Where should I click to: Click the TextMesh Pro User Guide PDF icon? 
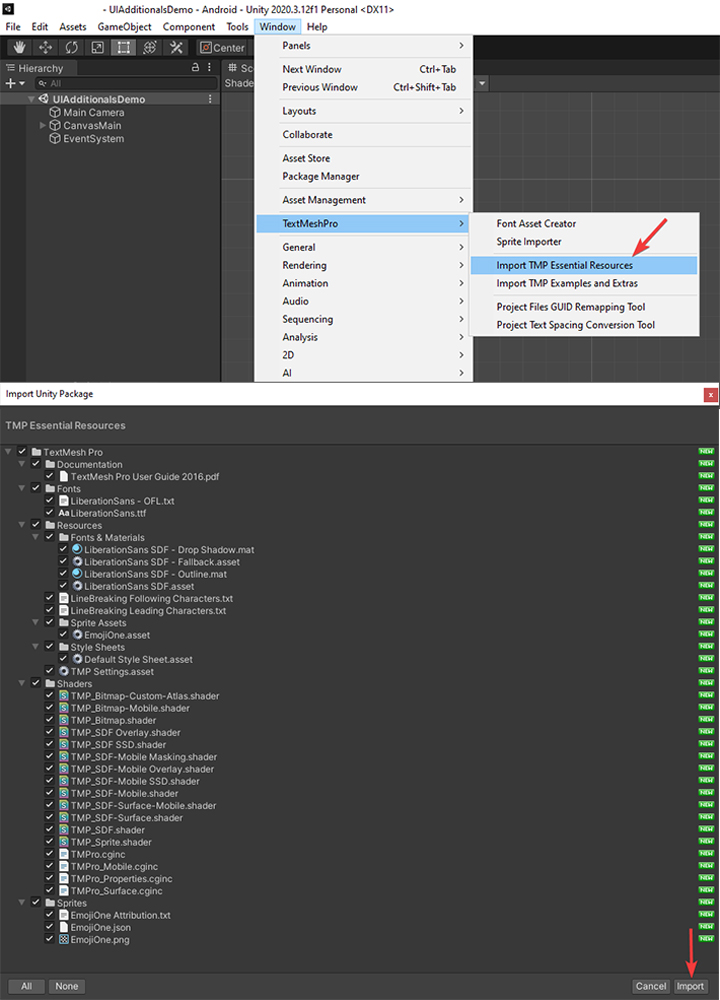64,476
